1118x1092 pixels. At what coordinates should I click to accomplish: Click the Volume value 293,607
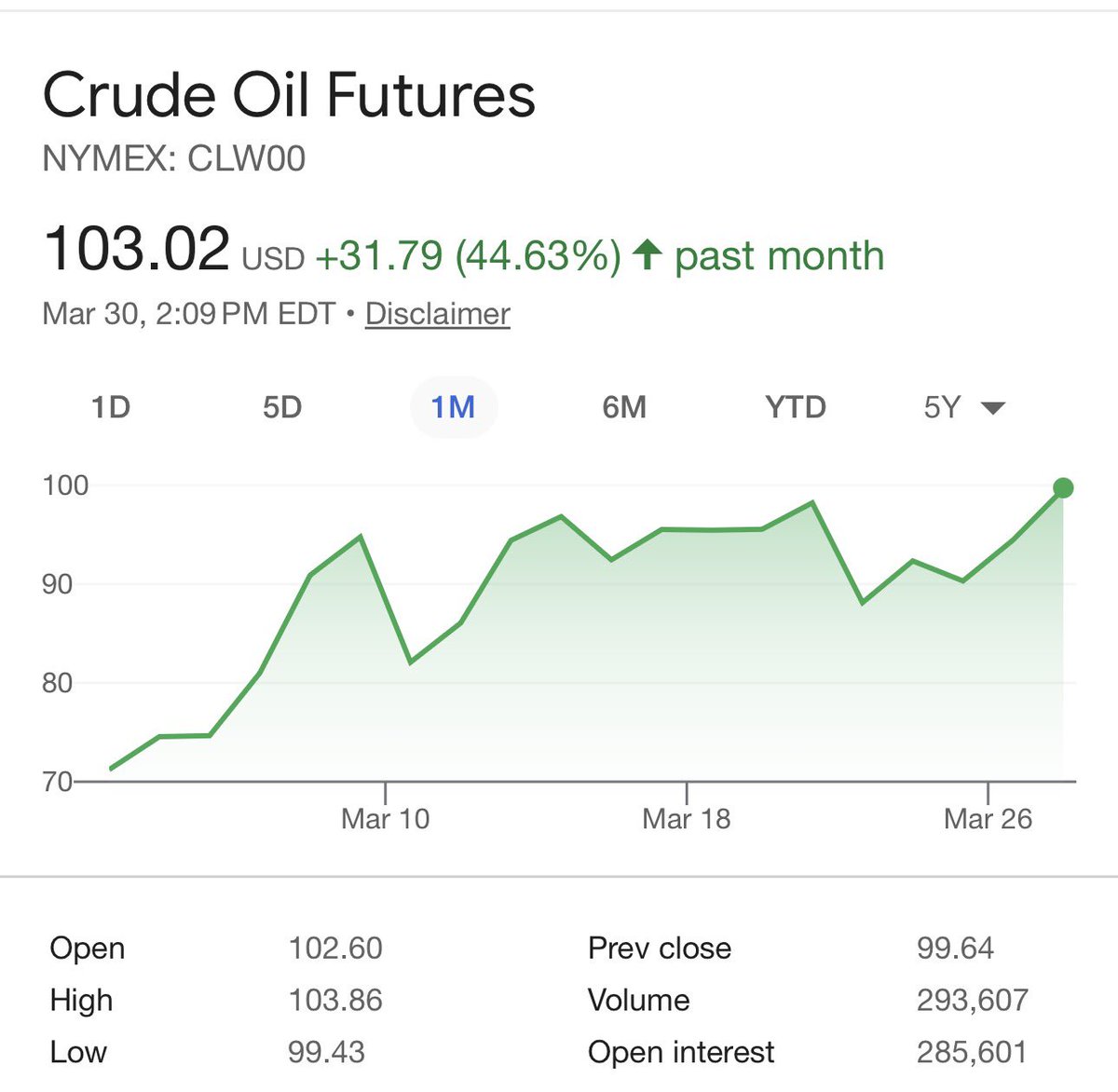click(973, 1001)
